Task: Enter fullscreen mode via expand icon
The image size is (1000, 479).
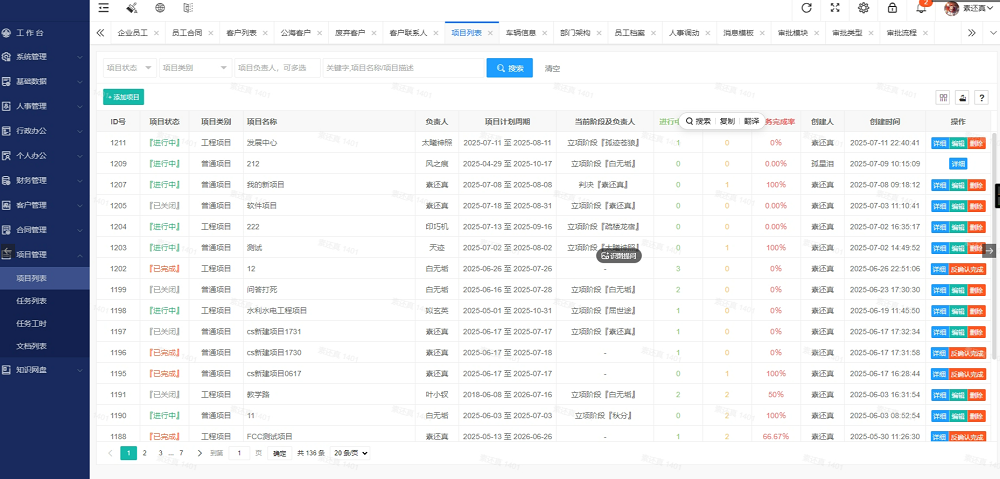Action: 835,8
